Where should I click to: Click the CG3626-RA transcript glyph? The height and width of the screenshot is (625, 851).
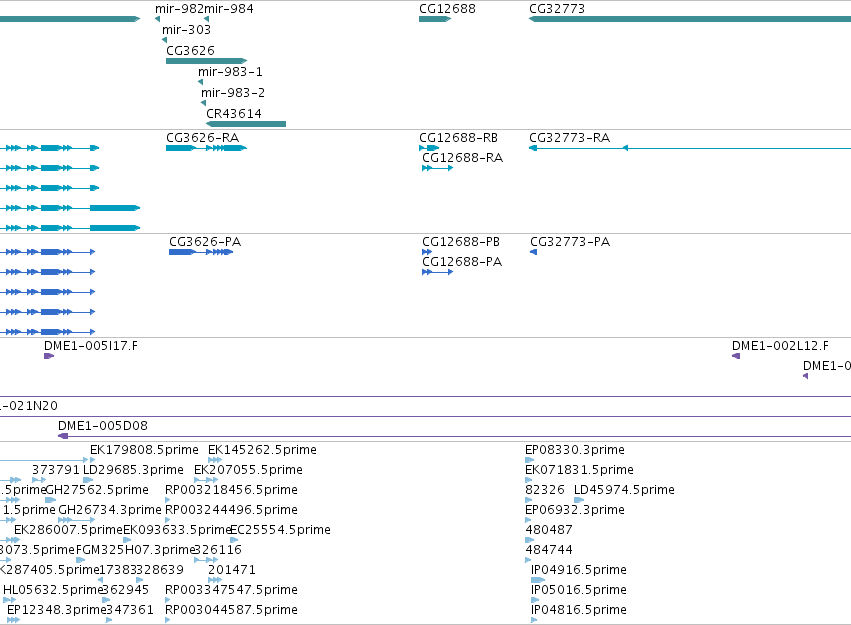pyautogui.click(x=207, y=148)
